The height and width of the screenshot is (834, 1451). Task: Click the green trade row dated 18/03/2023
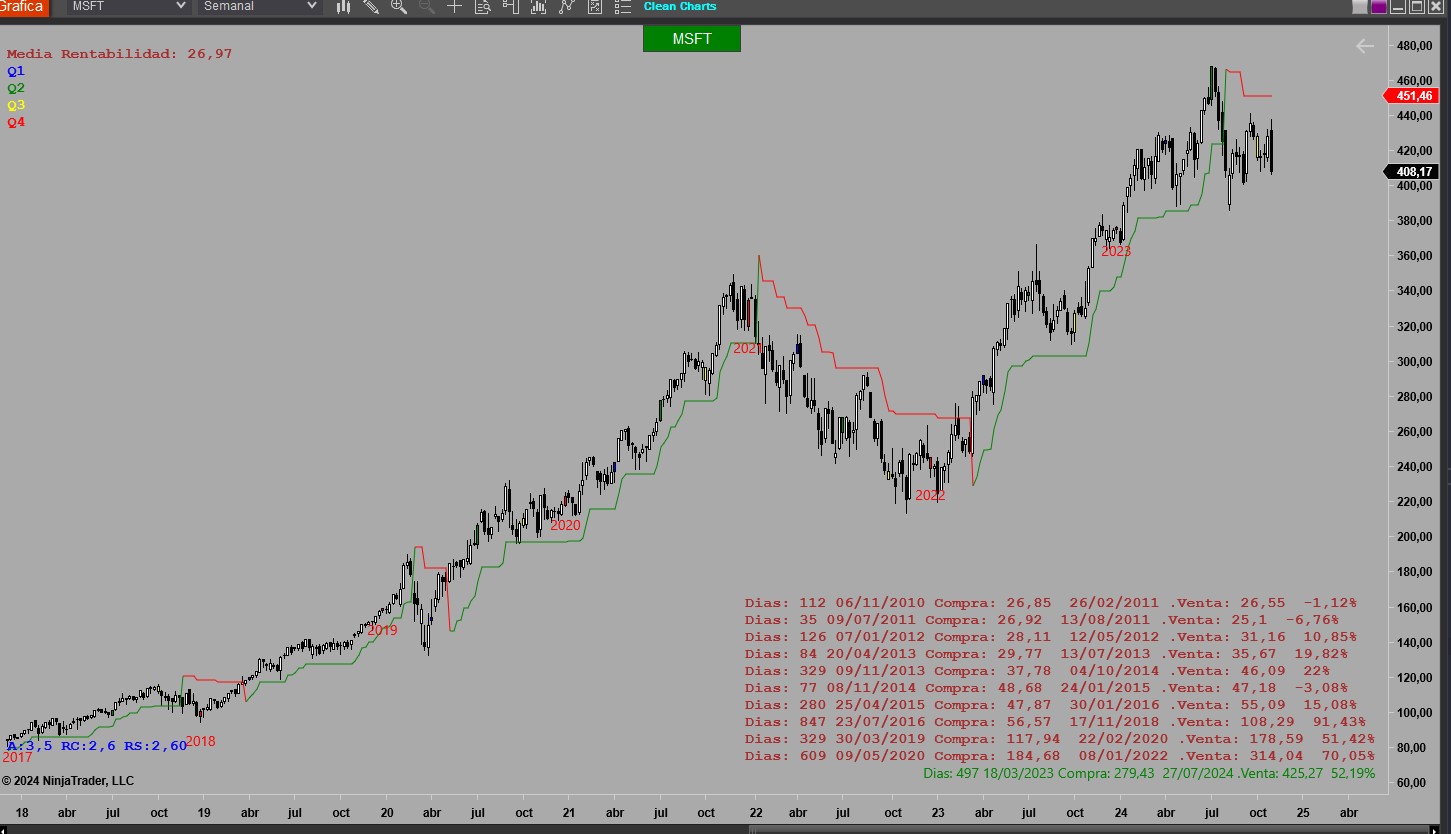click(x=1149, y=773)
